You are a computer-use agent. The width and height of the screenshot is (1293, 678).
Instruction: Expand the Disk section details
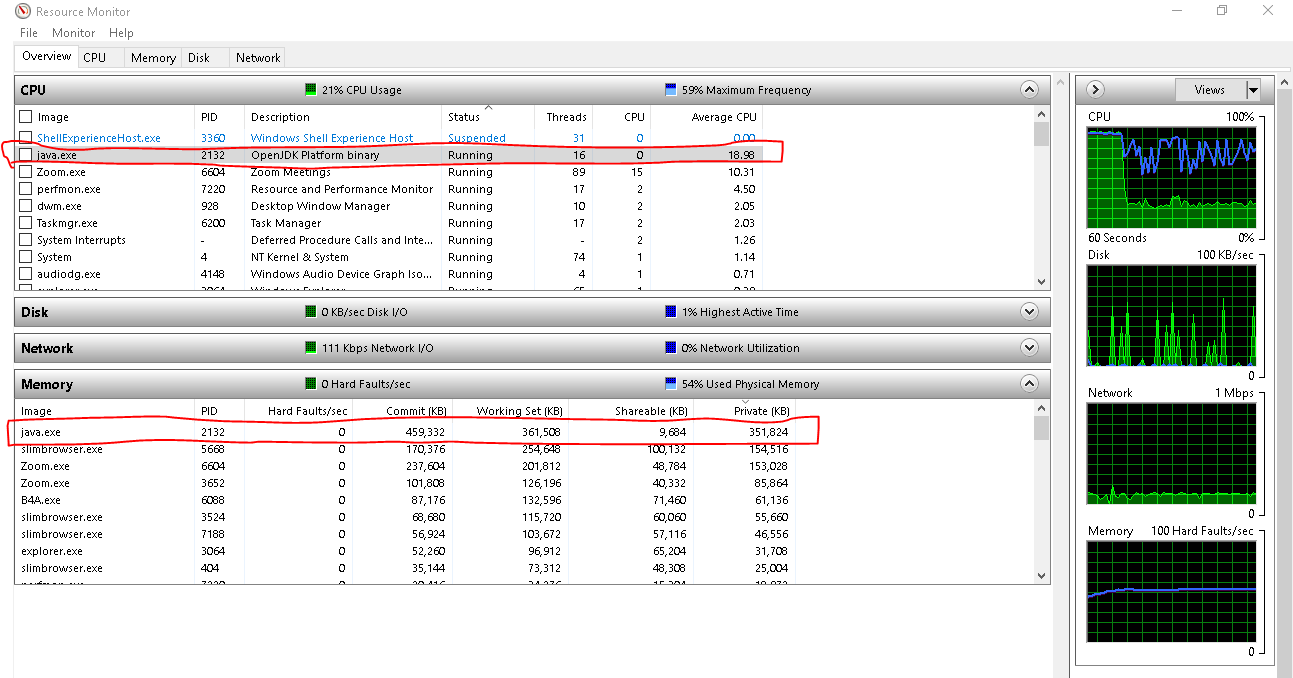point(1029,311)
